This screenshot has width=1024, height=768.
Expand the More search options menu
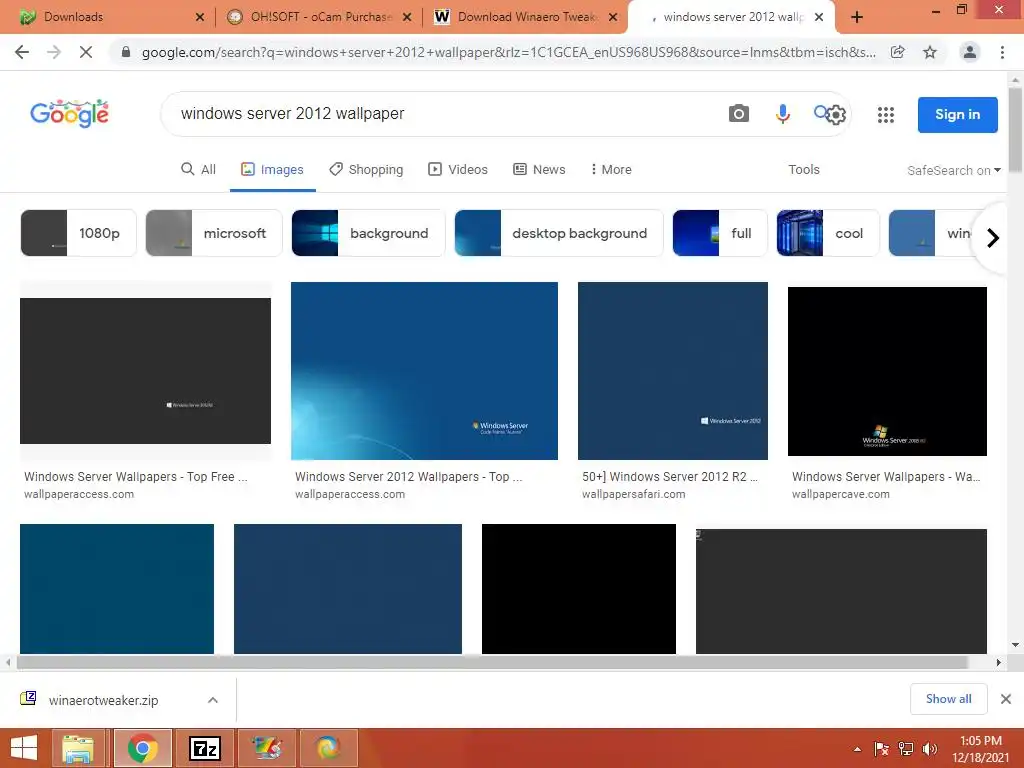(611, 170)
